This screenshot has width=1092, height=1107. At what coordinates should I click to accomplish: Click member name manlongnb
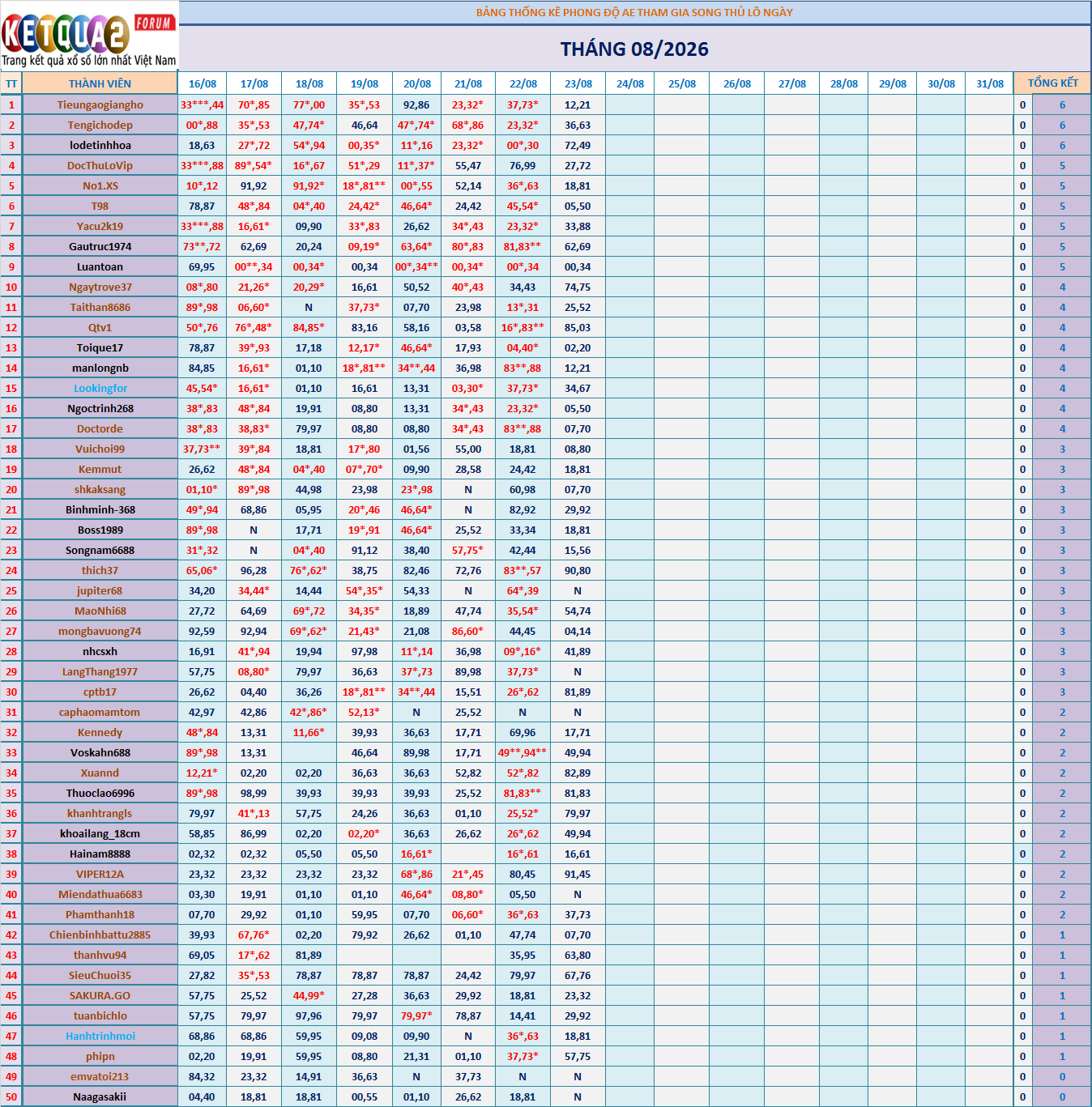coord(100,368)
